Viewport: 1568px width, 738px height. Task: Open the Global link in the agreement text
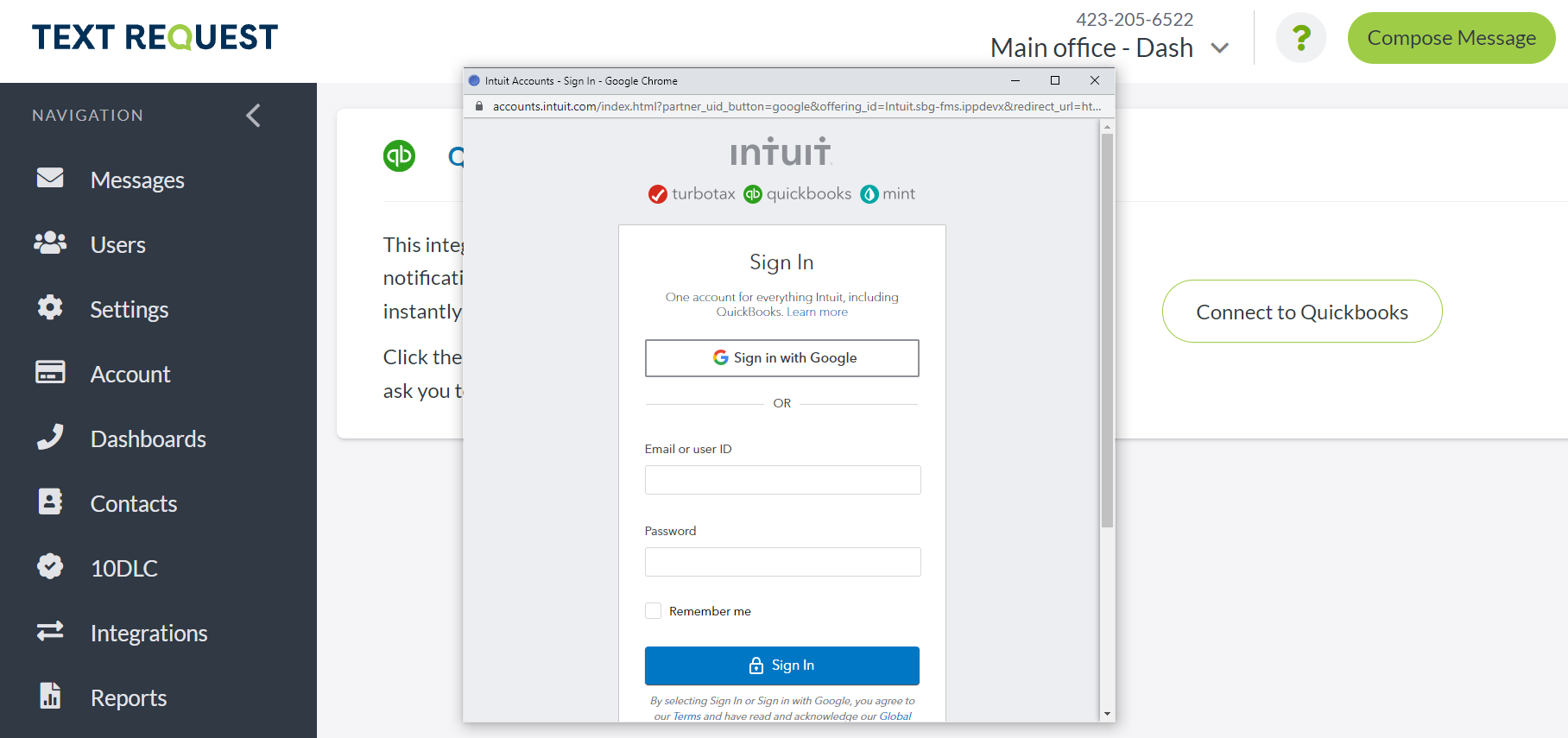(895, 716)
